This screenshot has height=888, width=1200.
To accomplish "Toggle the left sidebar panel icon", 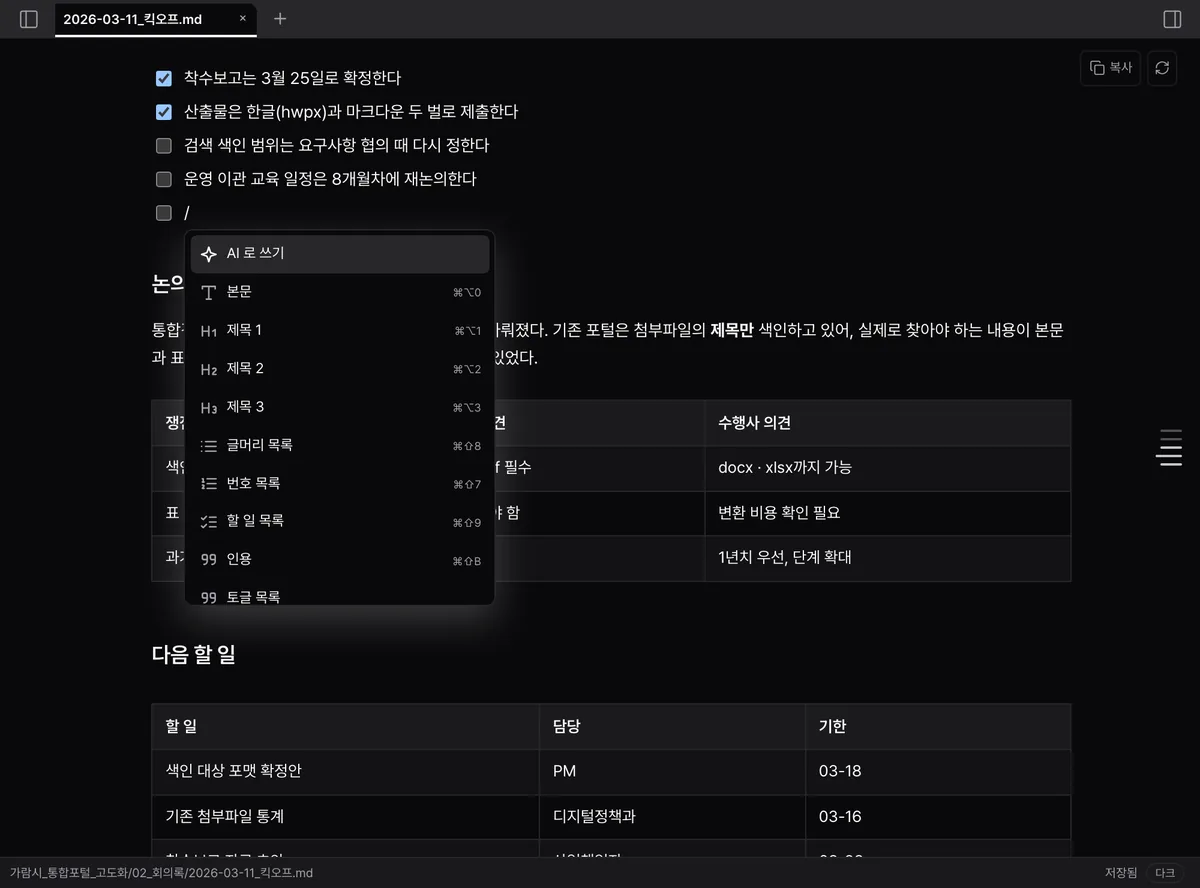I will pos(29,19).
